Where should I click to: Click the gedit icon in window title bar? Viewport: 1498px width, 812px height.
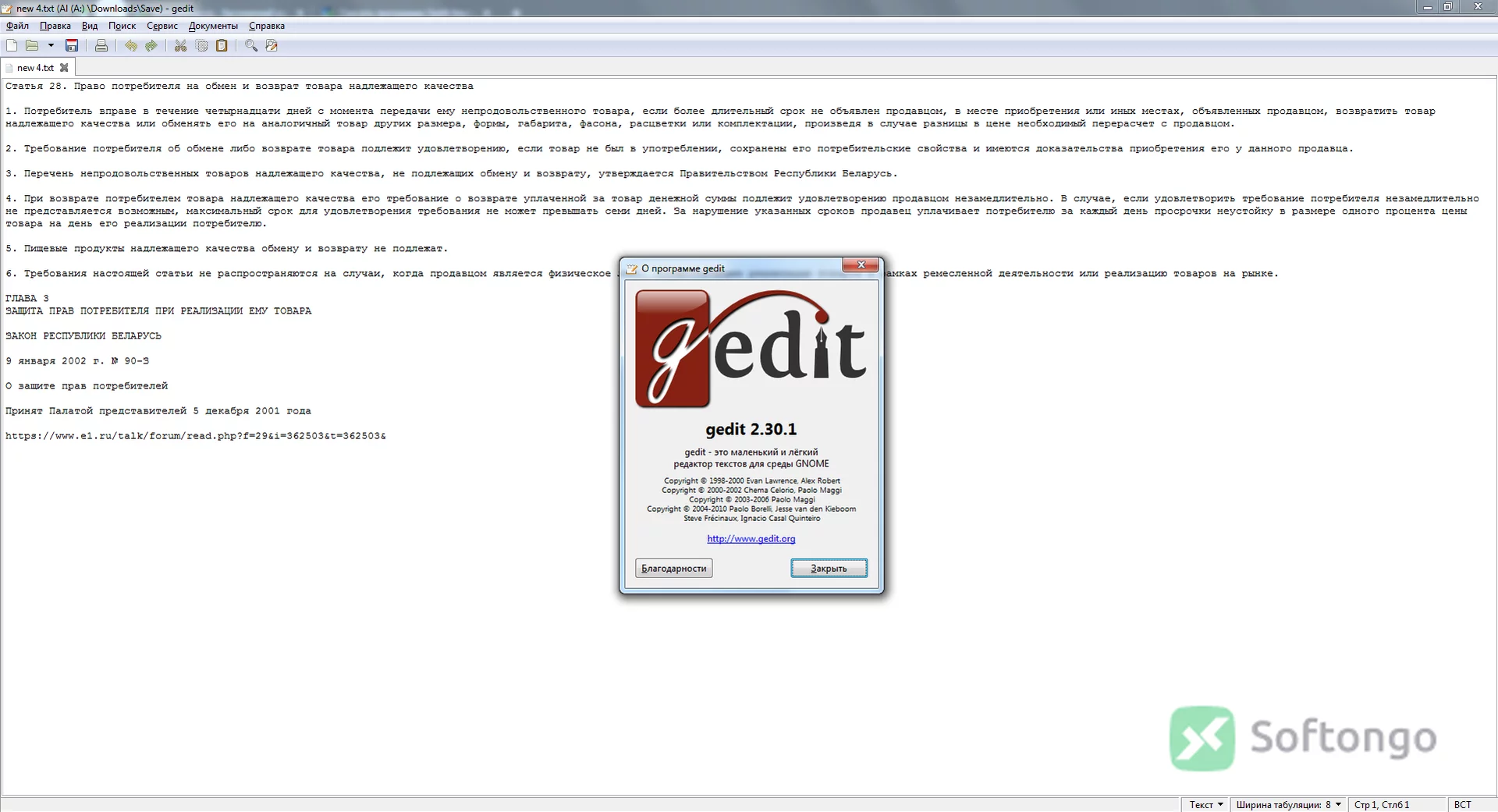(x=7, y=9)
